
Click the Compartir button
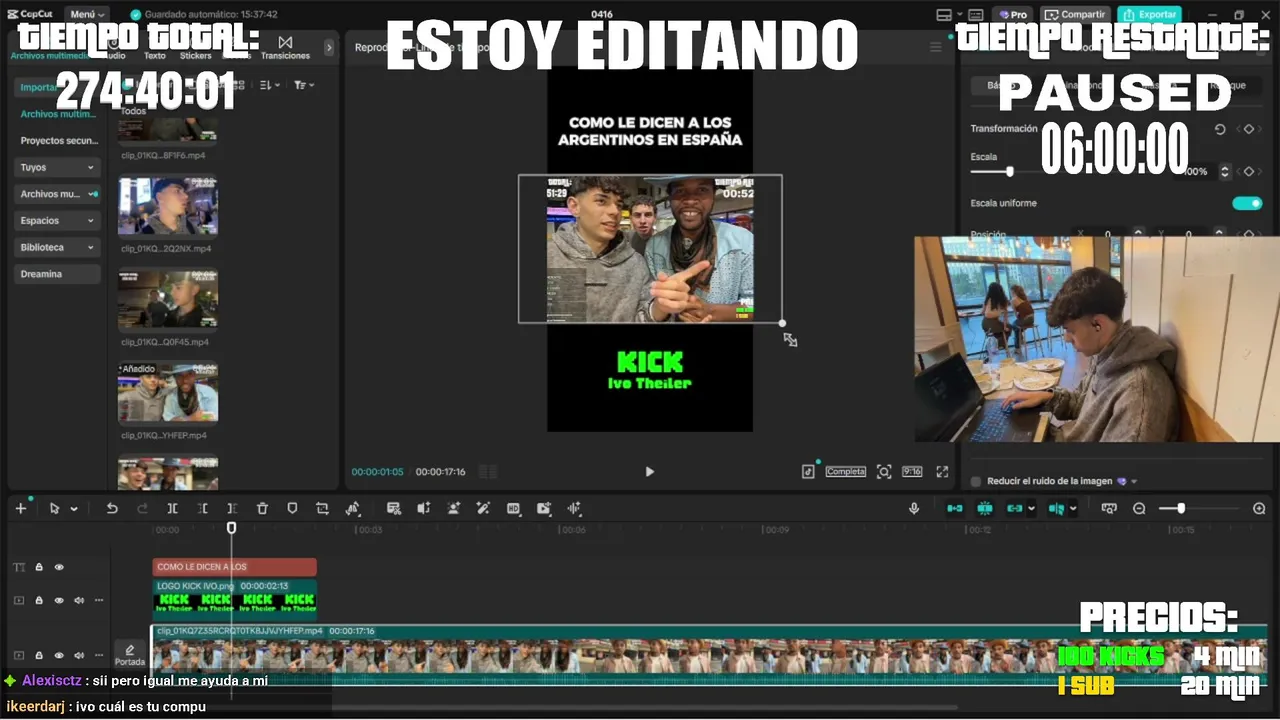pyautogui.click(x=1075, y=14)
